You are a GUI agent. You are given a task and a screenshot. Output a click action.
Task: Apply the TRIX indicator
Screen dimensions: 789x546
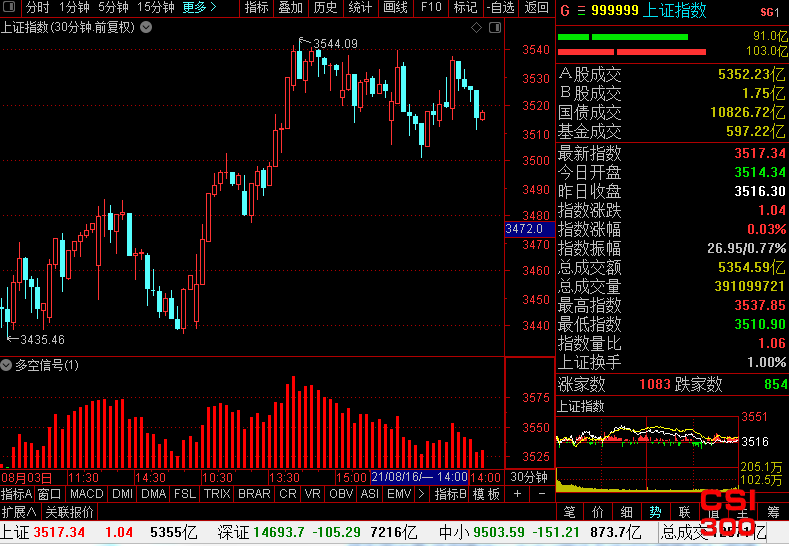[x=217, y=494]
